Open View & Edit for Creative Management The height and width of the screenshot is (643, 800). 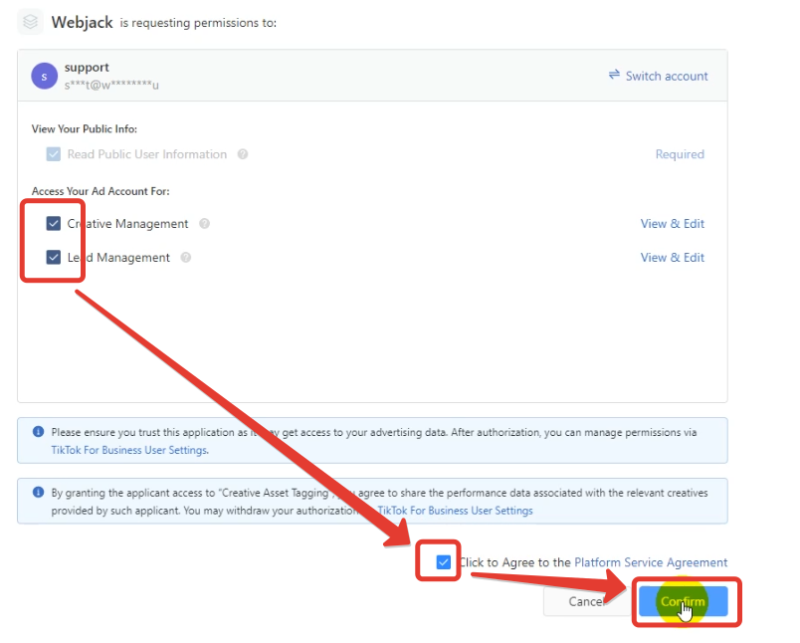click(x=672, y=224)
